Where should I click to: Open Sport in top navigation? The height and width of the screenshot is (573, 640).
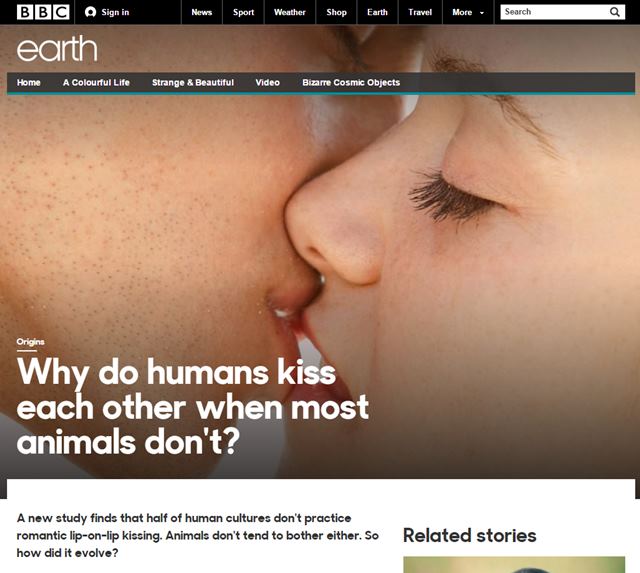243,12
